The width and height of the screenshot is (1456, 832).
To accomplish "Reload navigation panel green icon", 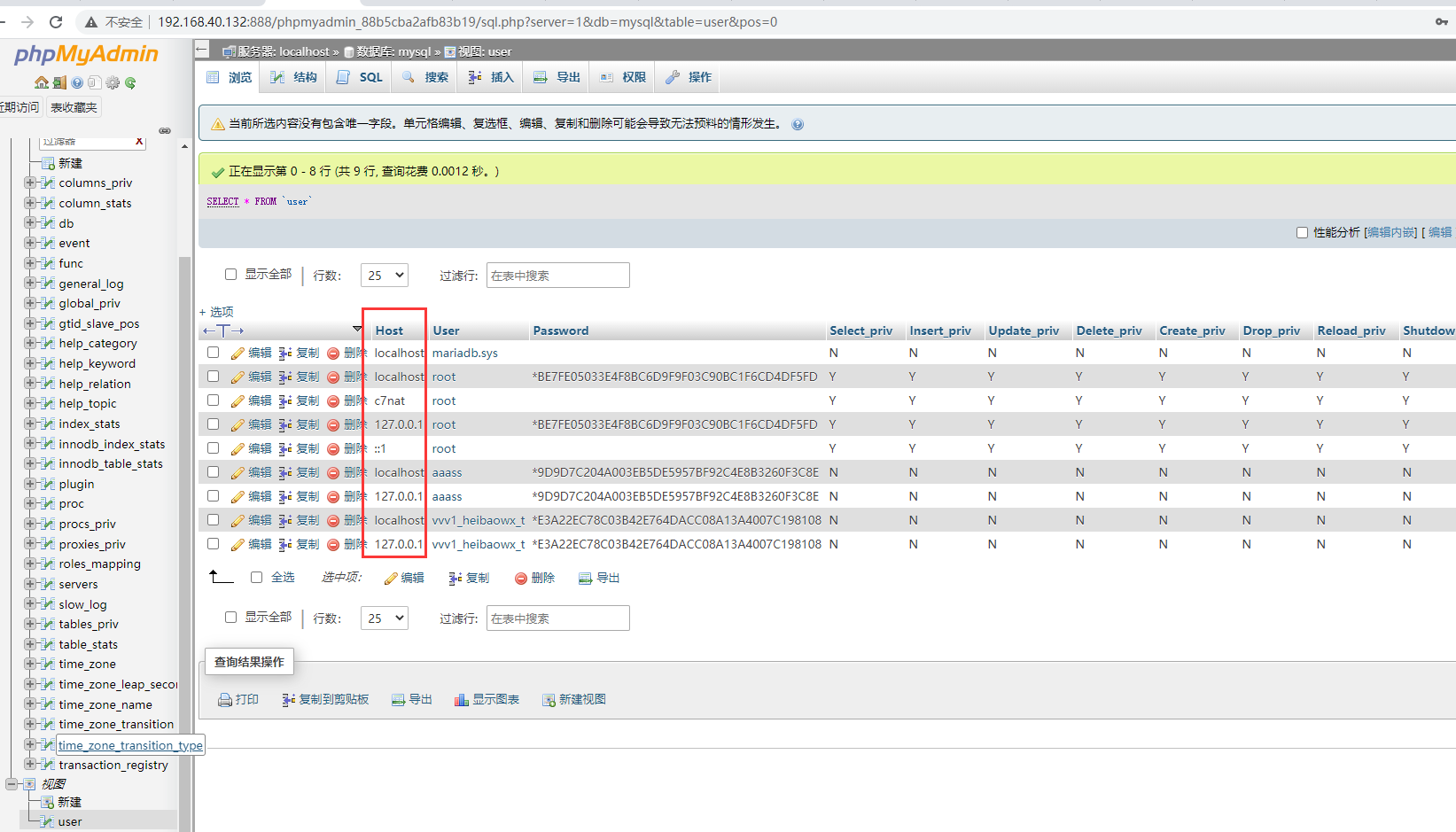I will (130, 82).
